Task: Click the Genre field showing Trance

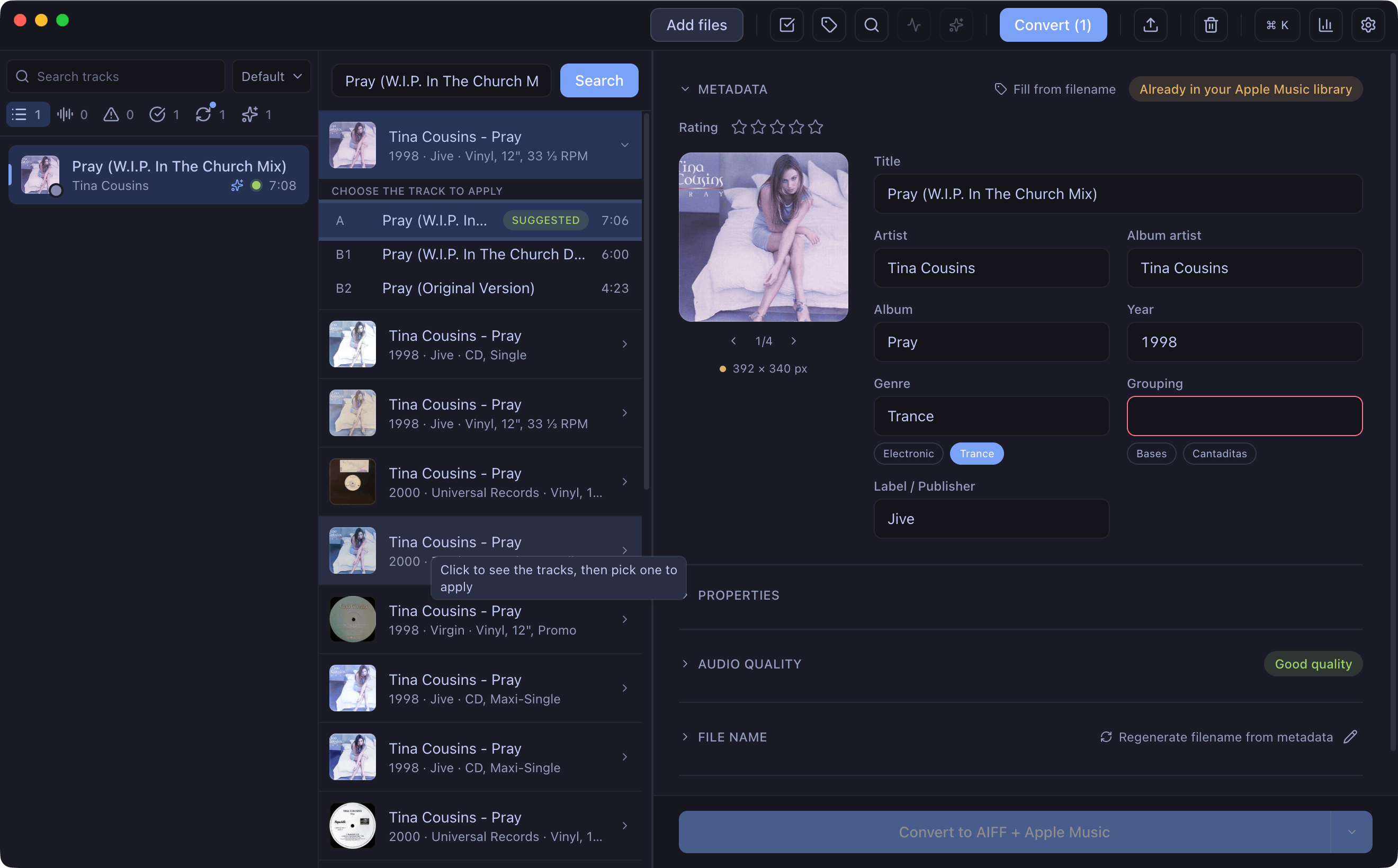Action: pos(991,416)
